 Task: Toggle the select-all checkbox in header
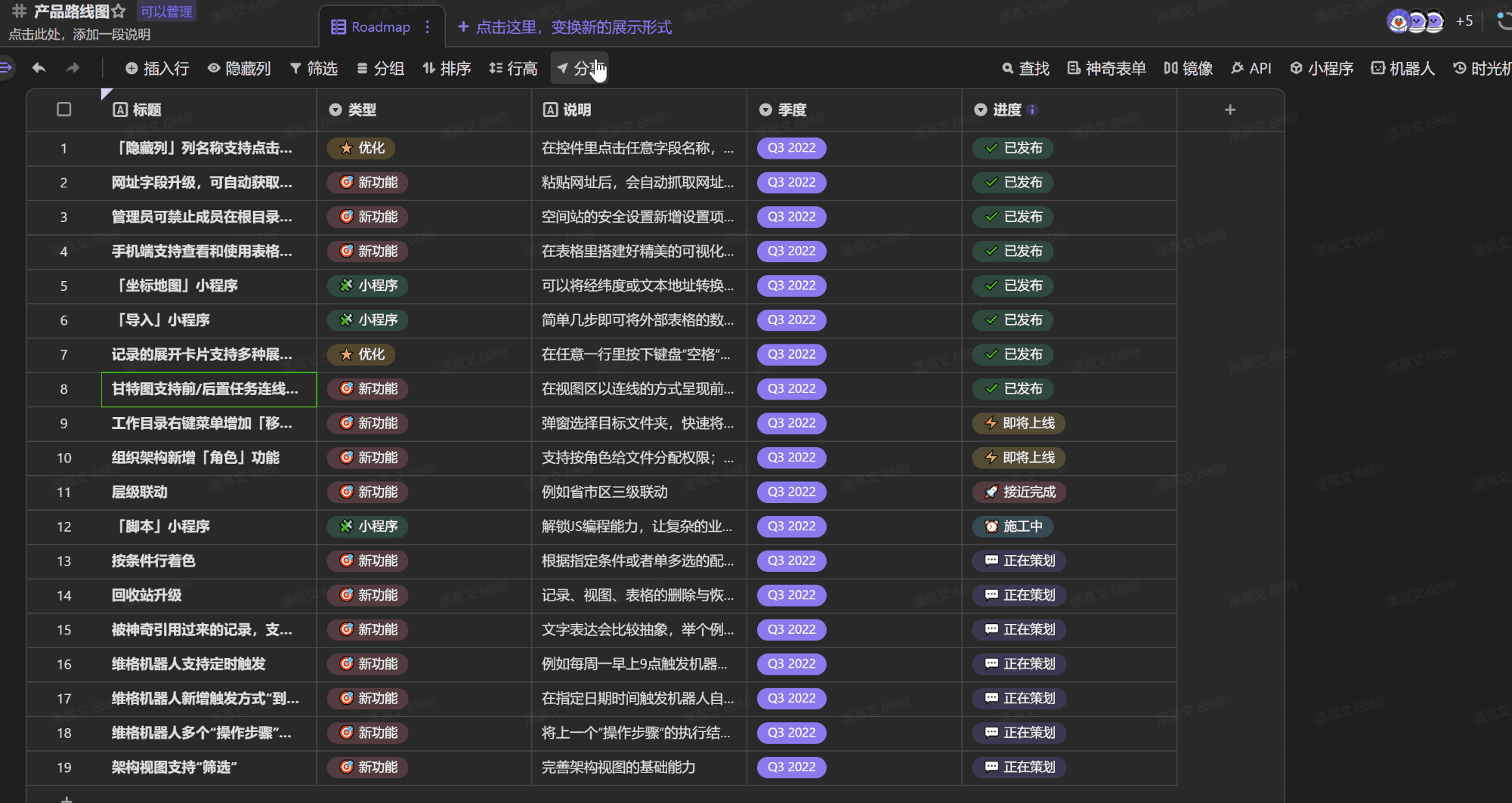click(x=64, y=110)
